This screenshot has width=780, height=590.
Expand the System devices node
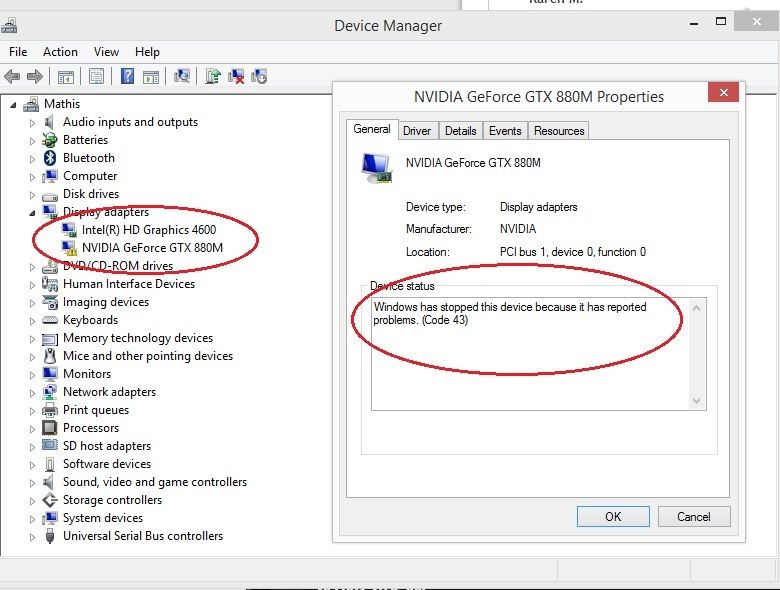(x=32, y=519)
